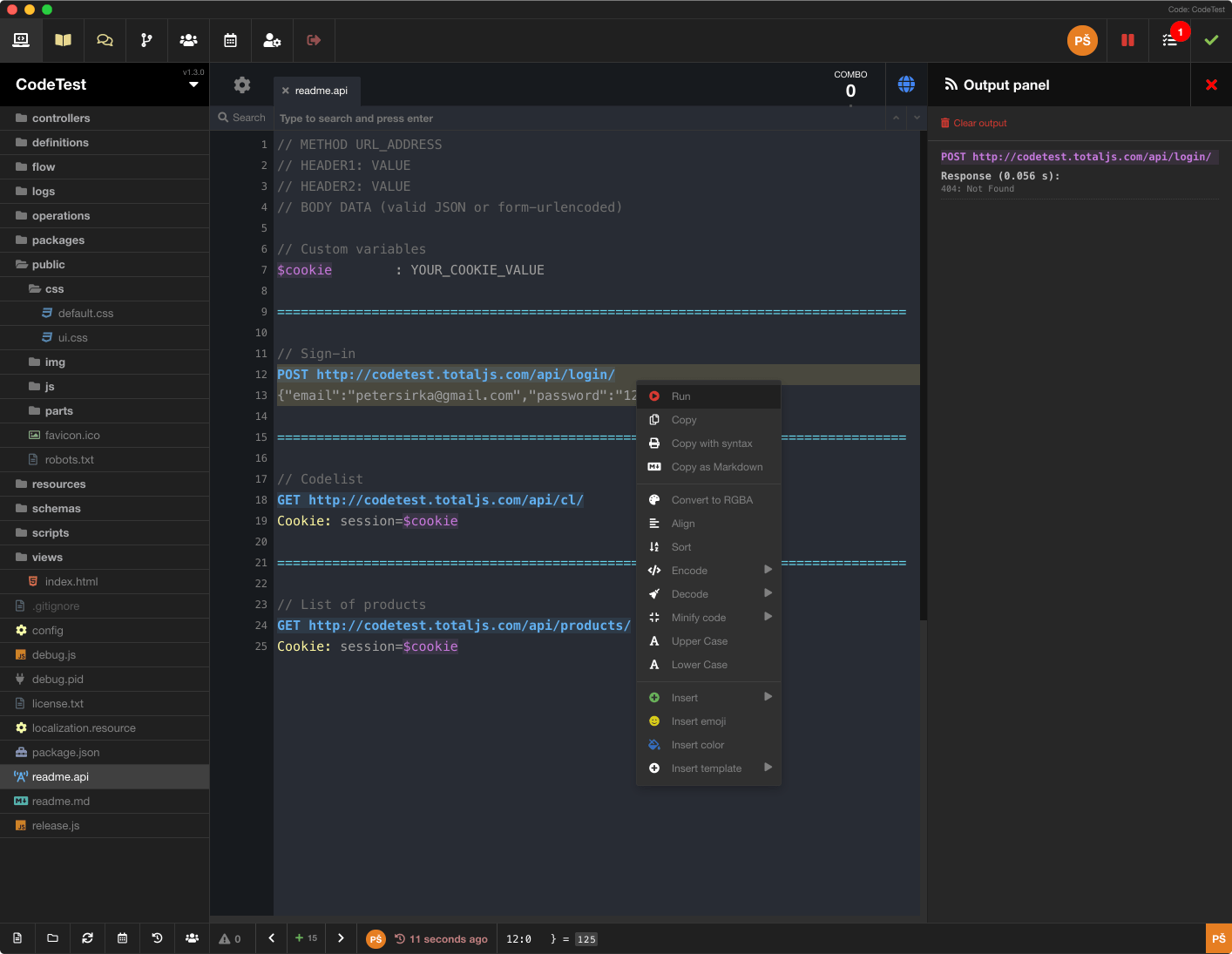Click the red sign-out icon
Image resolution: width=1232 pixels, height=954 pixels.
coord(314,40)
